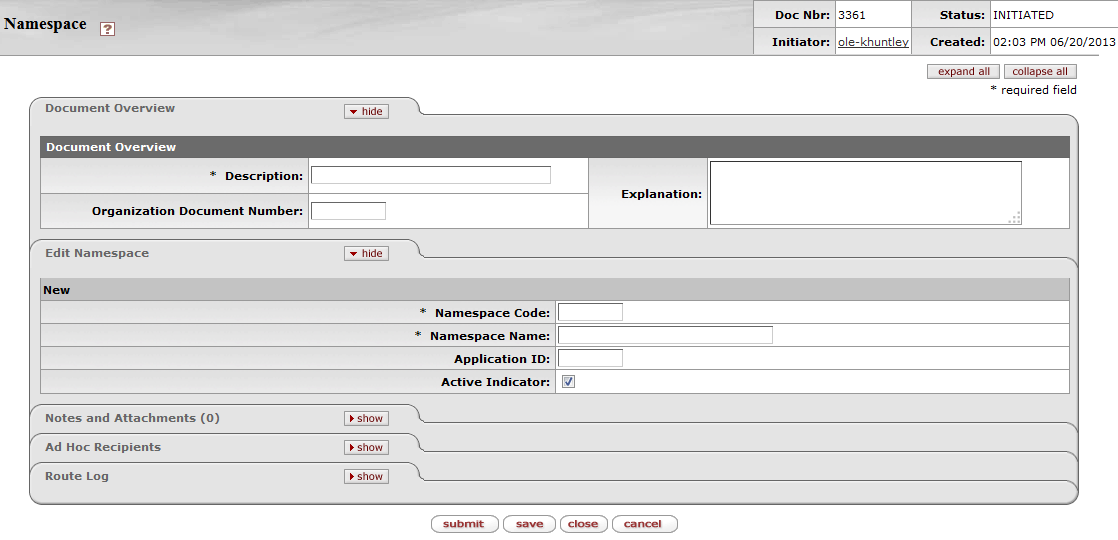Click the collapse all button
Screen dimensions: 1118x540
coord(1040,71)
